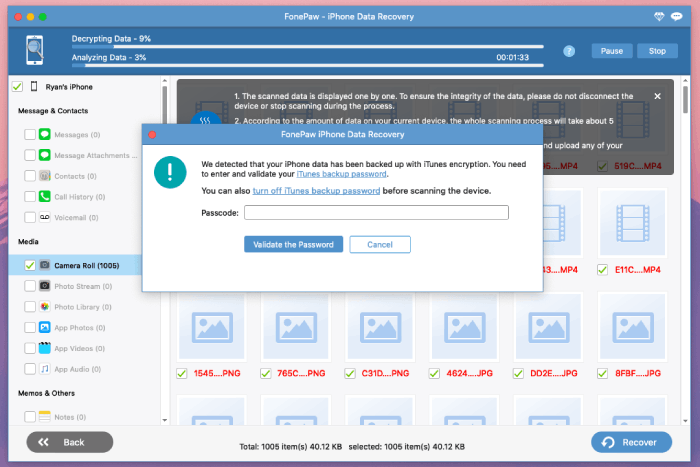Select the Camera Roll camera icon
Image resolution: width=700 pixels, height=467 pixels.
pyautogui.click(x=45, y=265)
